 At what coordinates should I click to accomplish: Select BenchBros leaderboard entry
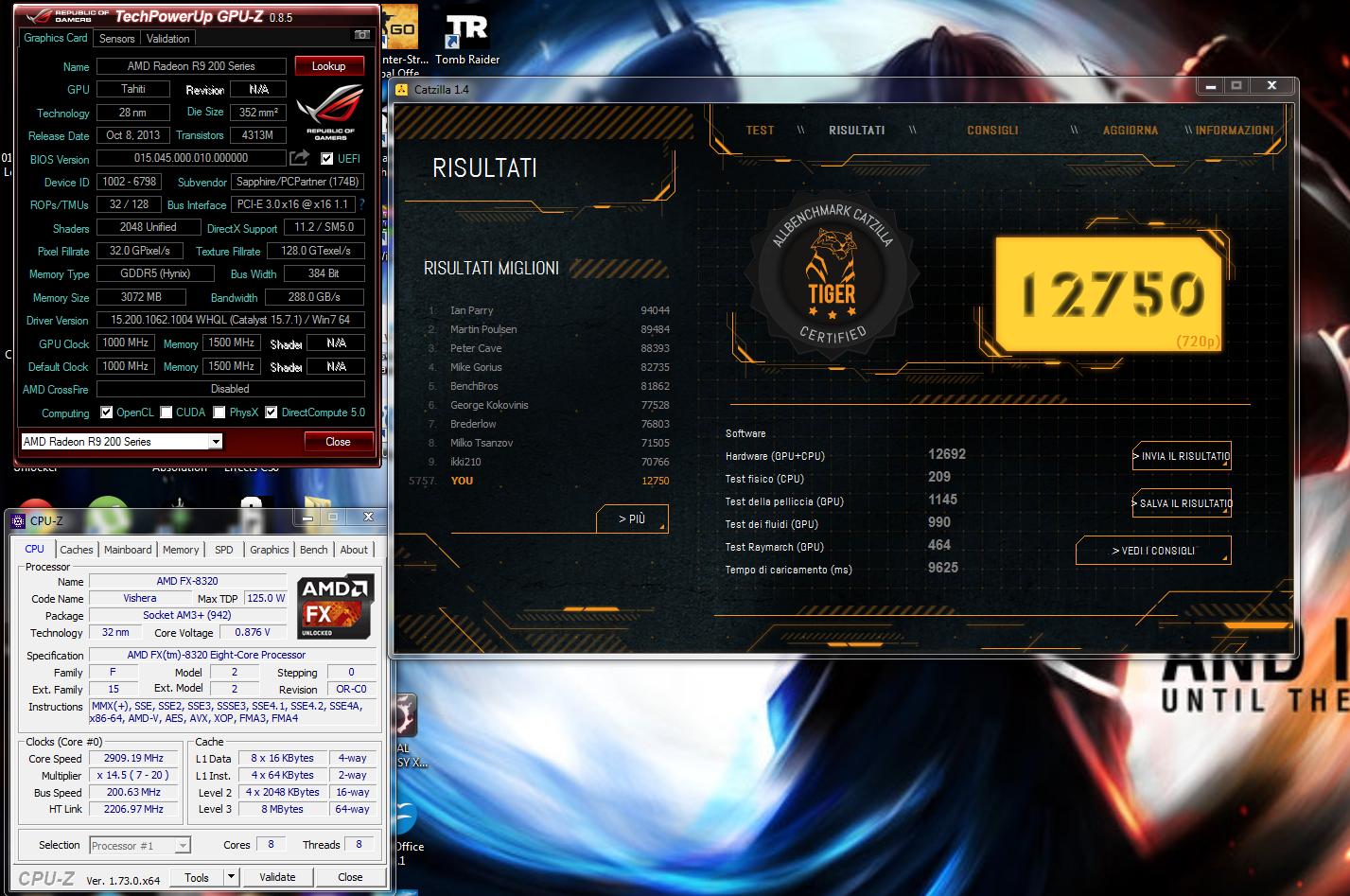point(549,386)
